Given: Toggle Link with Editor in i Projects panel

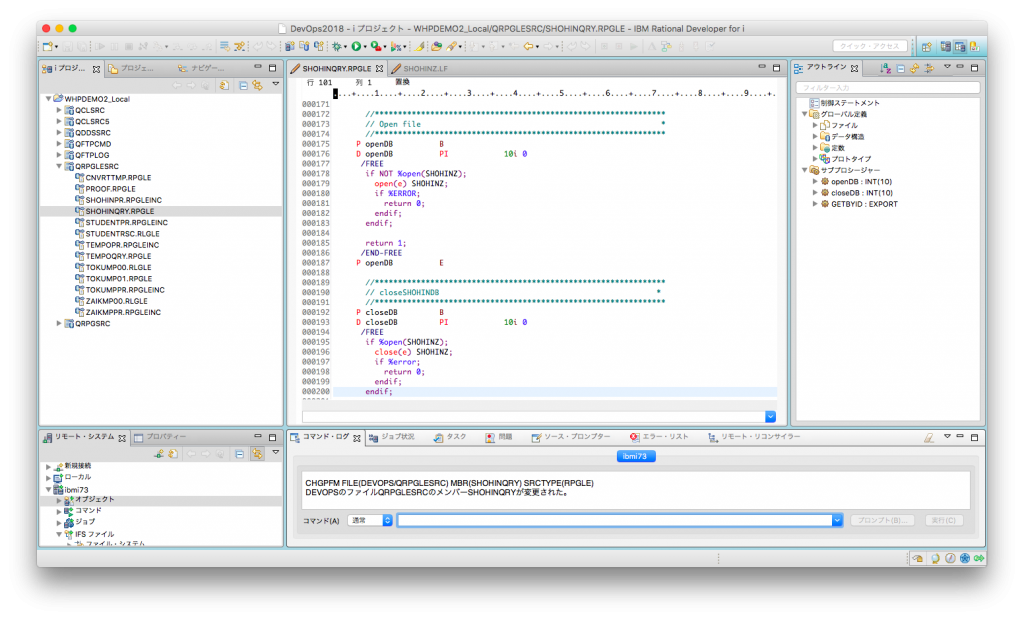Looking at the screenshot, I should [x=257, y=86].
